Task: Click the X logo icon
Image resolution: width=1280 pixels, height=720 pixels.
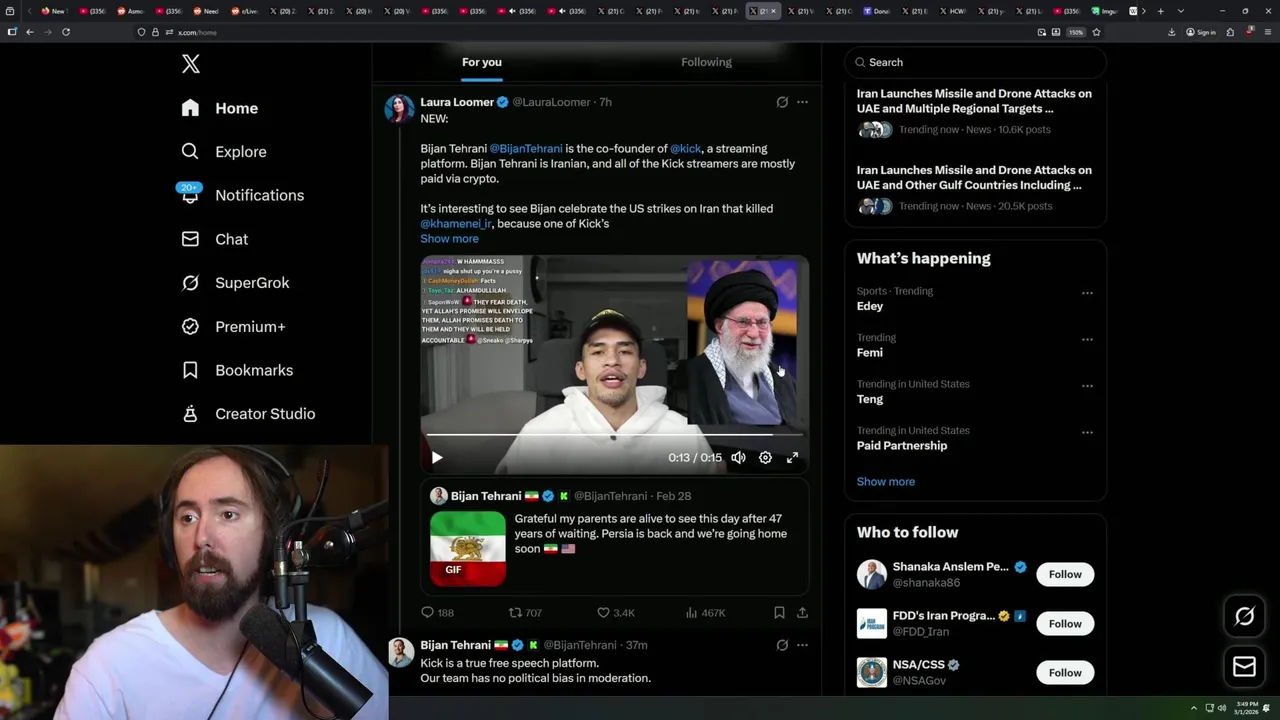Action: click(x=191, y=64)
